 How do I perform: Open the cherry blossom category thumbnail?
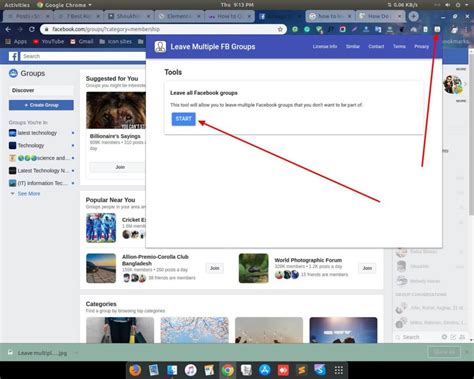coord(195,330)
